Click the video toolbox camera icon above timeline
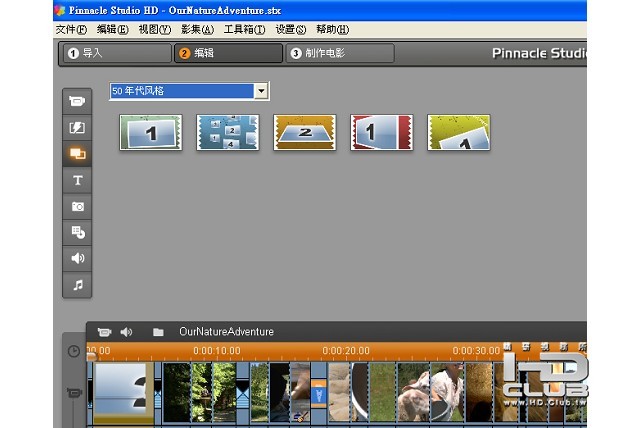Viewport: 640px width, 428px height. [x=104, y=332]
